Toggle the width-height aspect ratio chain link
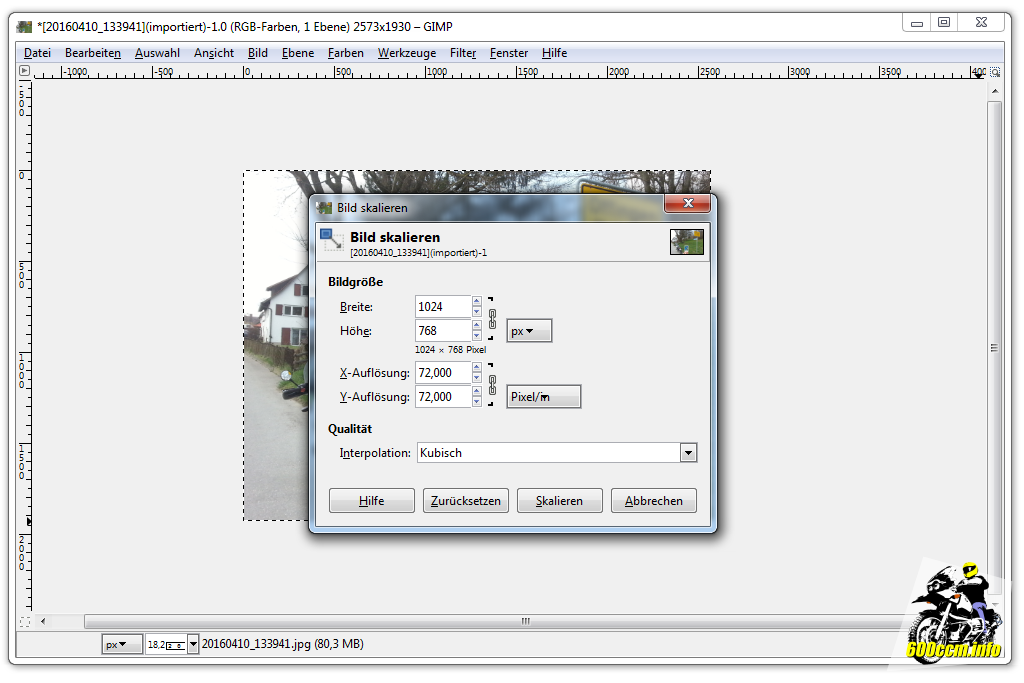 [x=491, y=319]
